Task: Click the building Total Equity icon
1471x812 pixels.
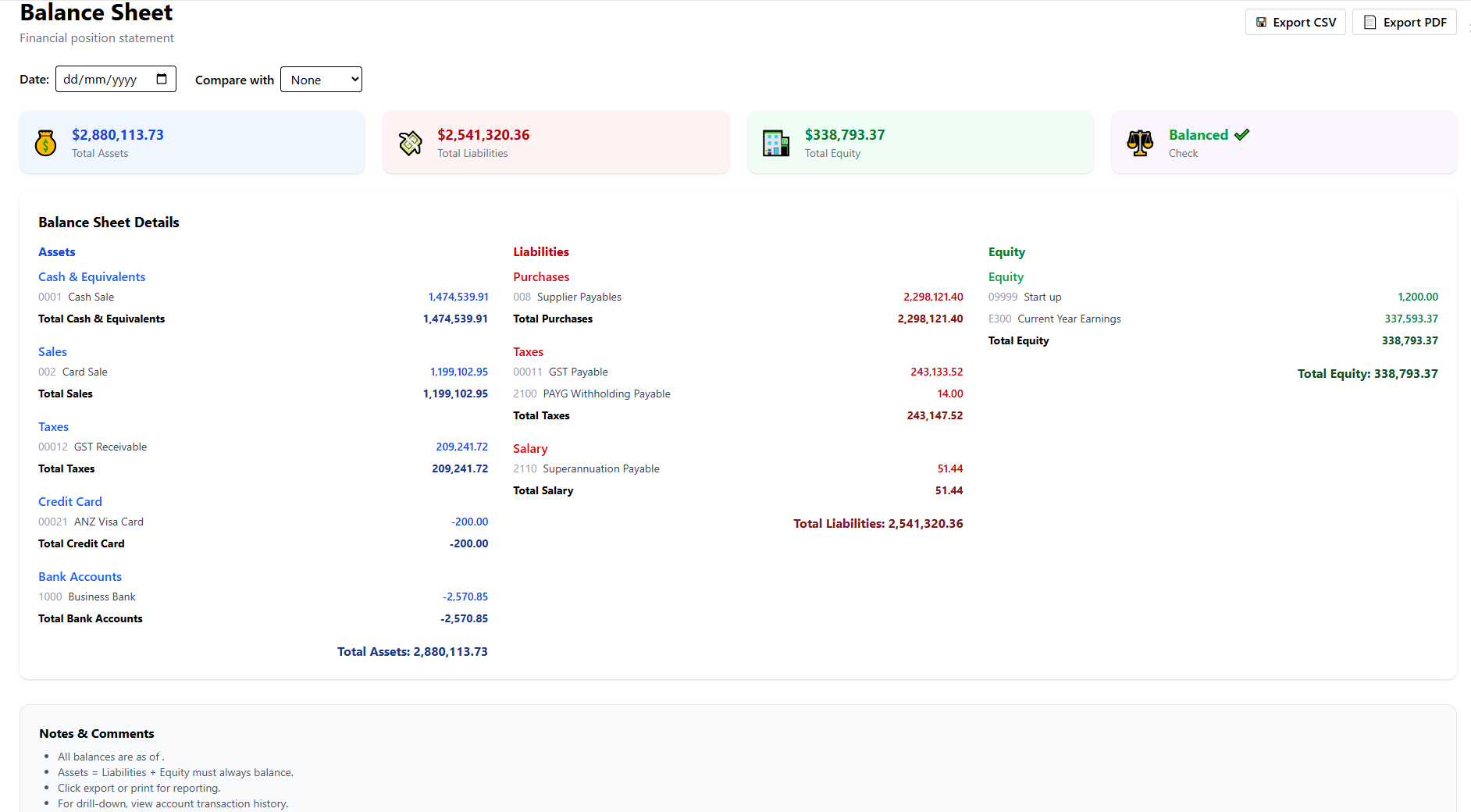Action: point(776,143)
